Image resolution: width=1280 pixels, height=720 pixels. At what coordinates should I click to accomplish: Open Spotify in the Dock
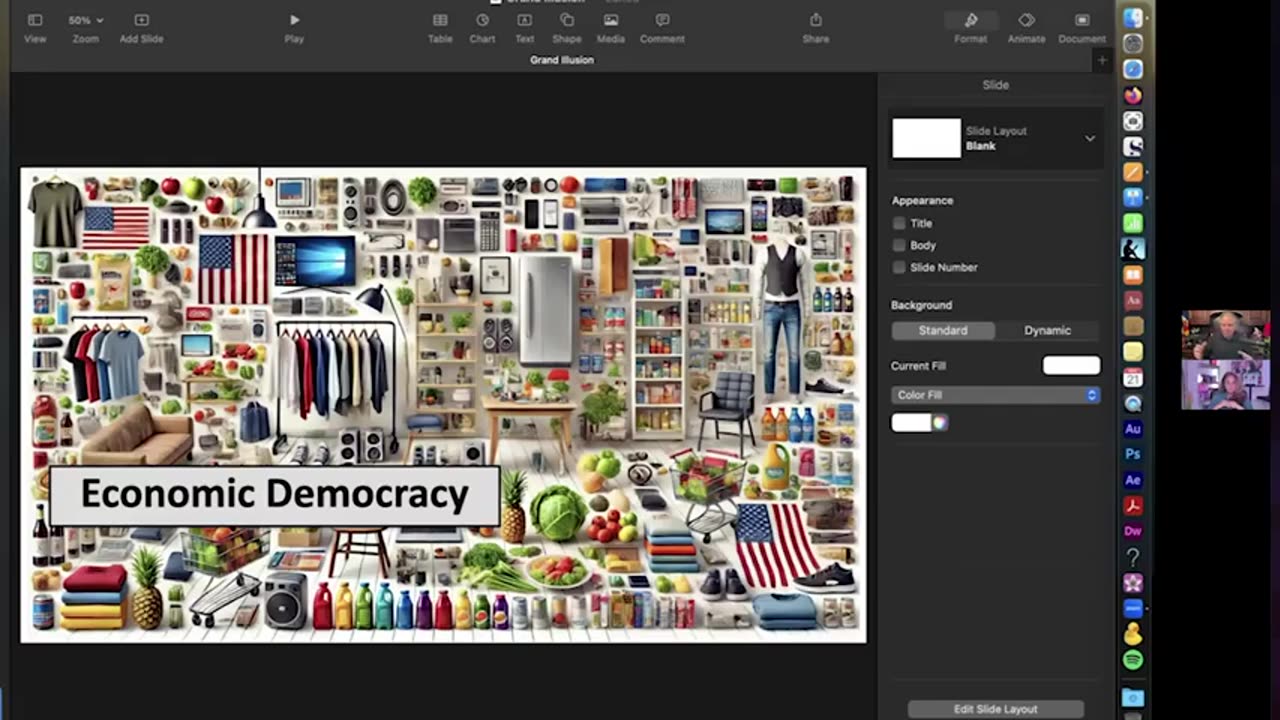[1133, 660]
